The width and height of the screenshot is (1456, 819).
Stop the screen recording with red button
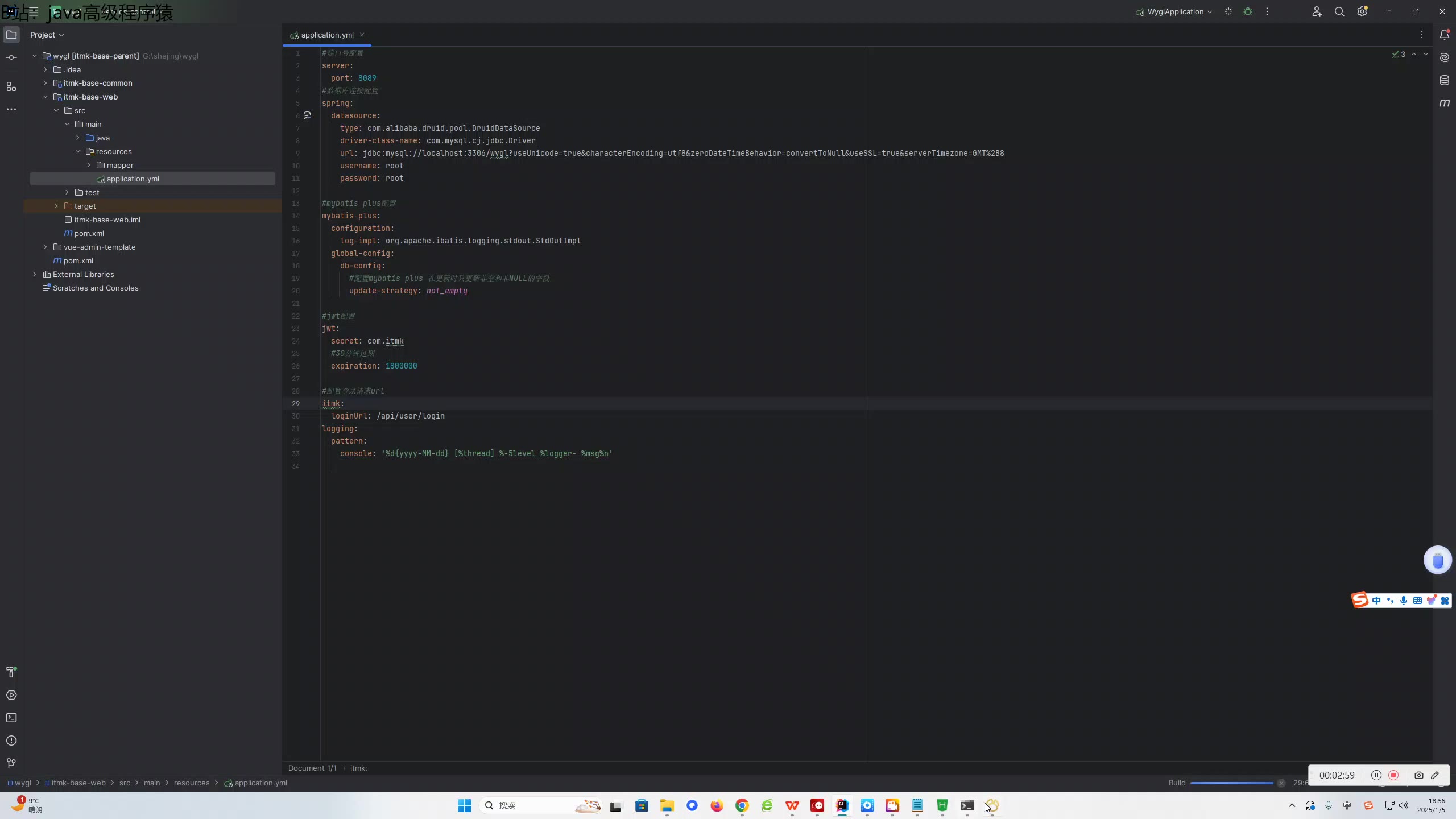1393,775
